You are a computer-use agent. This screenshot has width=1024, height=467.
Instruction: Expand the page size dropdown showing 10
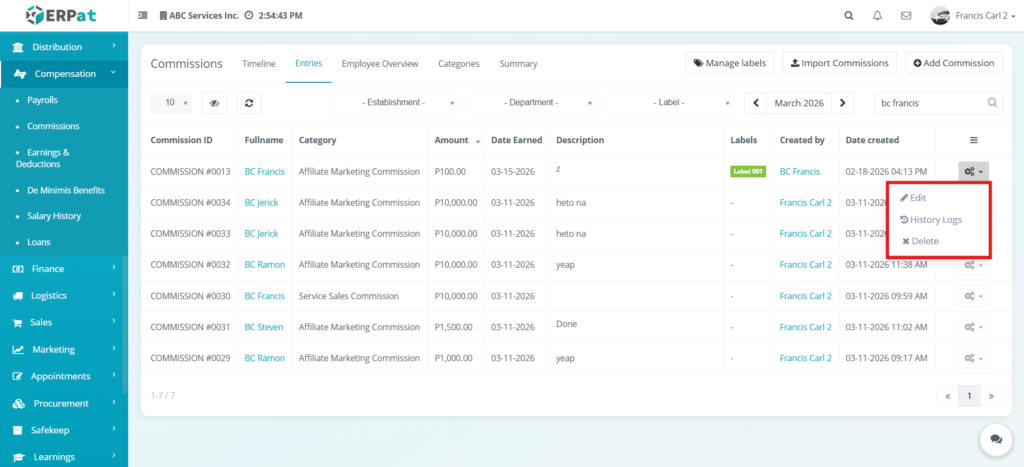tap(176, 103)
